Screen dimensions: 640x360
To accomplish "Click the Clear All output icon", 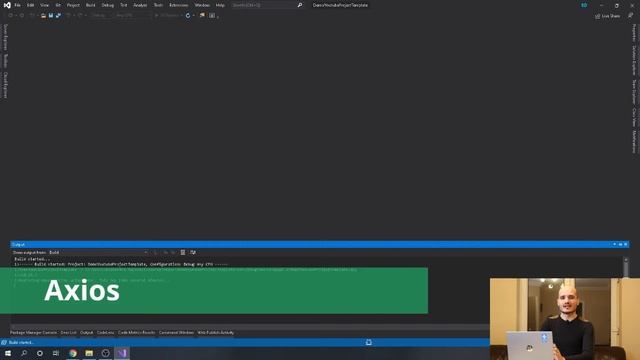I will 183,253.
